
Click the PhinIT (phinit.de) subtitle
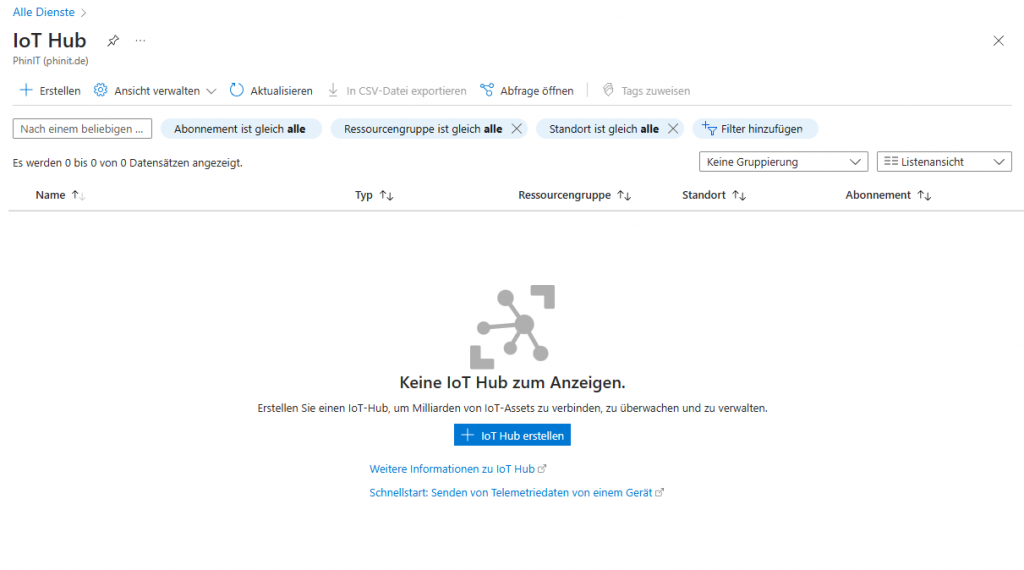pyautogui.click(x=50, y=61)
